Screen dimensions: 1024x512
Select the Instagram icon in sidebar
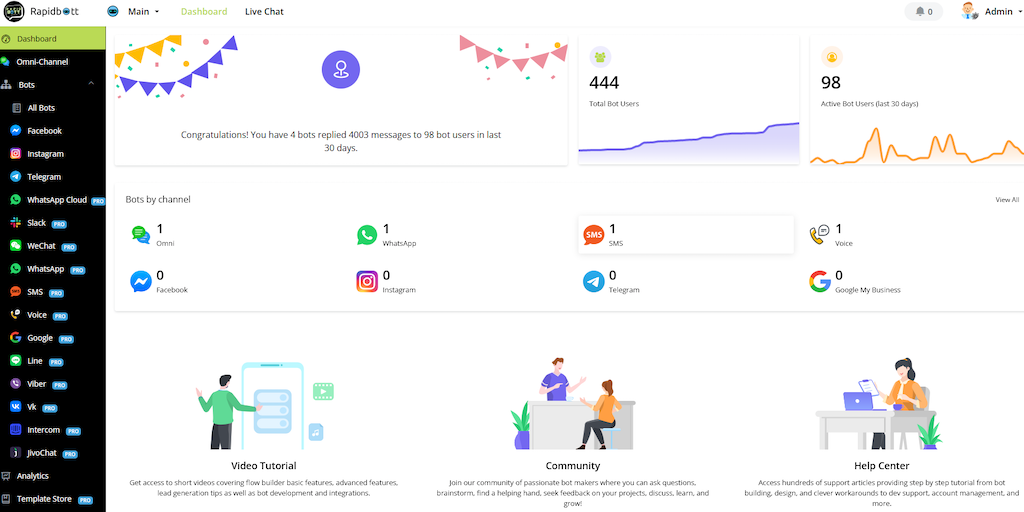click(16, 153)
